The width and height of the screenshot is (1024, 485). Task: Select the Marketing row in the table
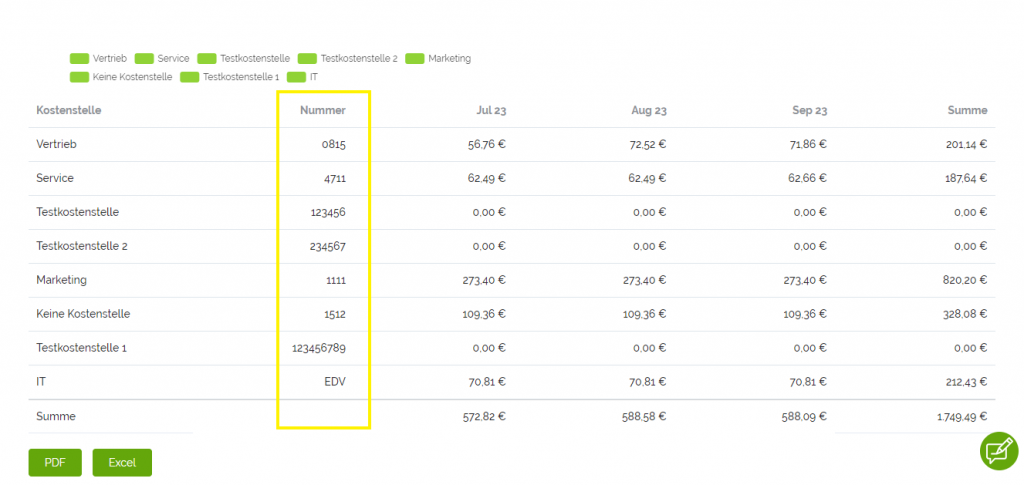point(62,280)
